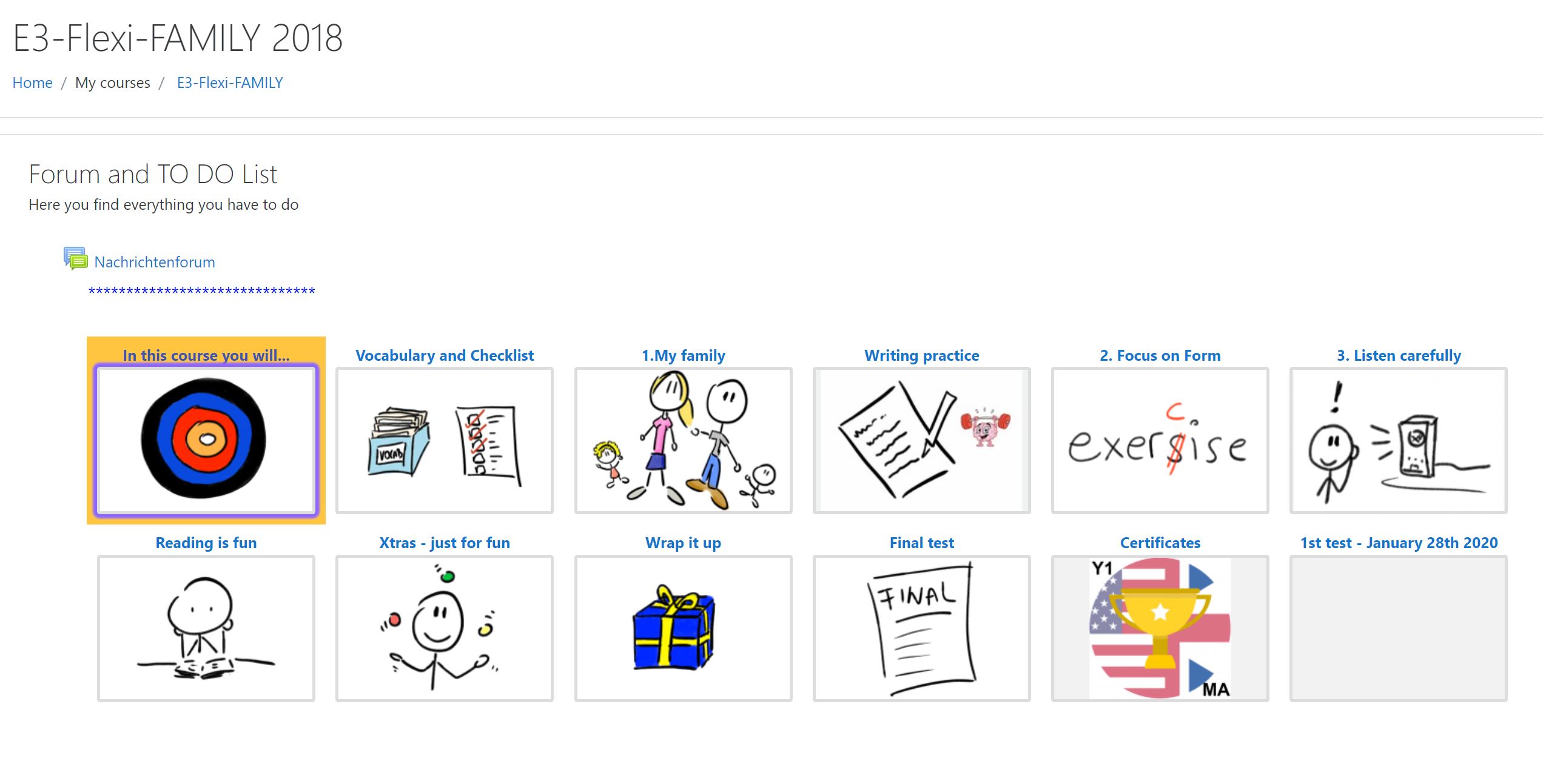Click '1st test - January 28th 2020' title
This screenshot has width=1543, height=784.
pyautogui.click(x=1398, y=543)
